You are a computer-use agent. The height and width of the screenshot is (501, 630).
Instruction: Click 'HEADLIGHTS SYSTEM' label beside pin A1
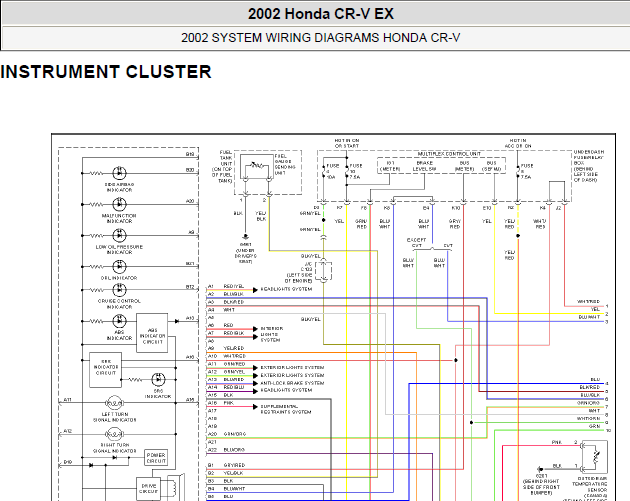pyautogui.click(x=286, y=289)
